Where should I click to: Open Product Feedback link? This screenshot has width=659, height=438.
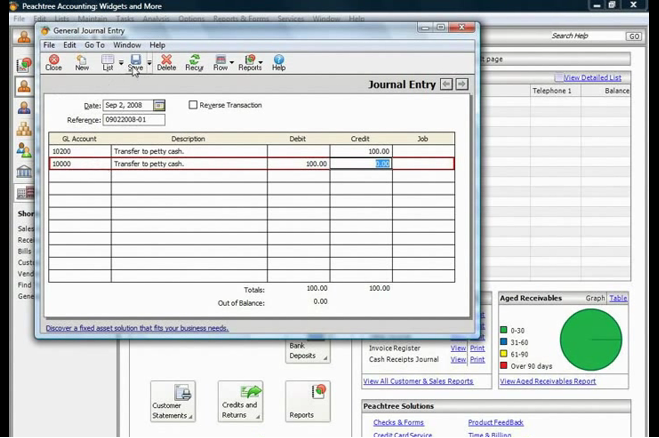pos(496,422)
